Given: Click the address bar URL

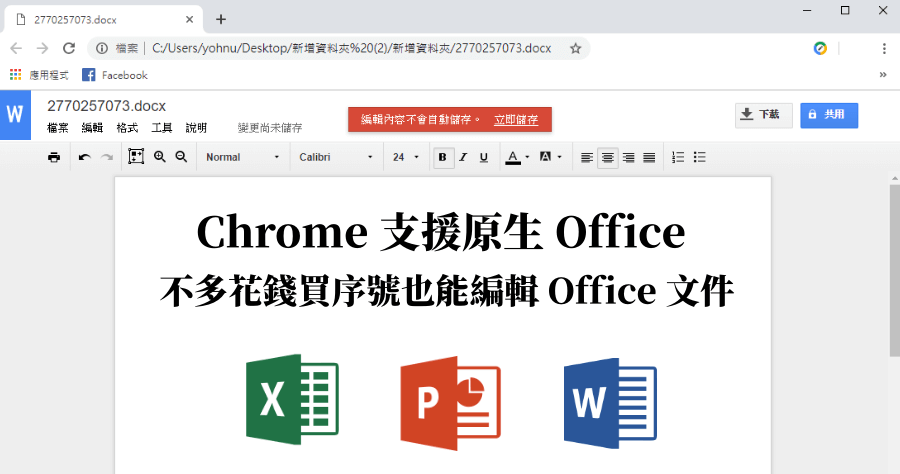Looking at the screenshot, I should coord(351,48).
